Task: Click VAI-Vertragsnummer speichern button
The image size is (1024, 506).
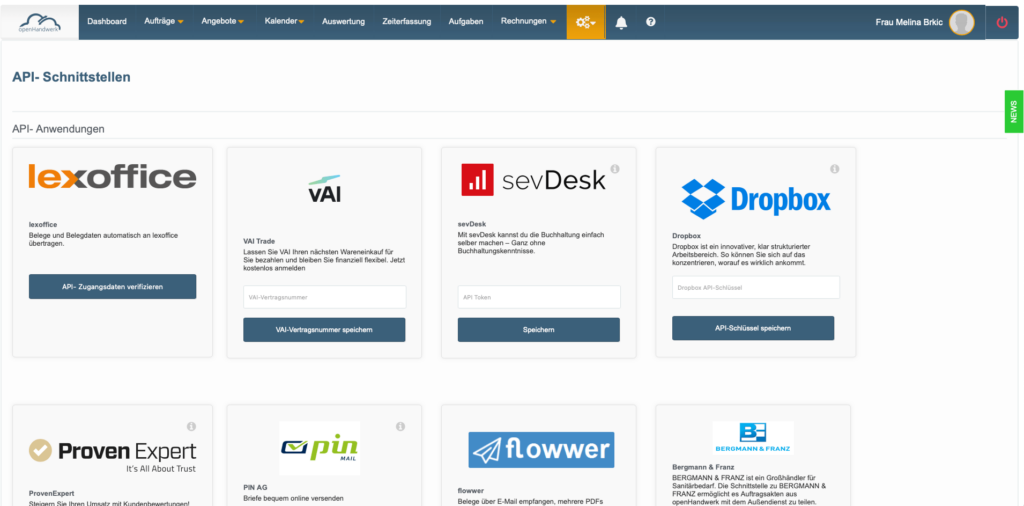Action: coord(324,330)
